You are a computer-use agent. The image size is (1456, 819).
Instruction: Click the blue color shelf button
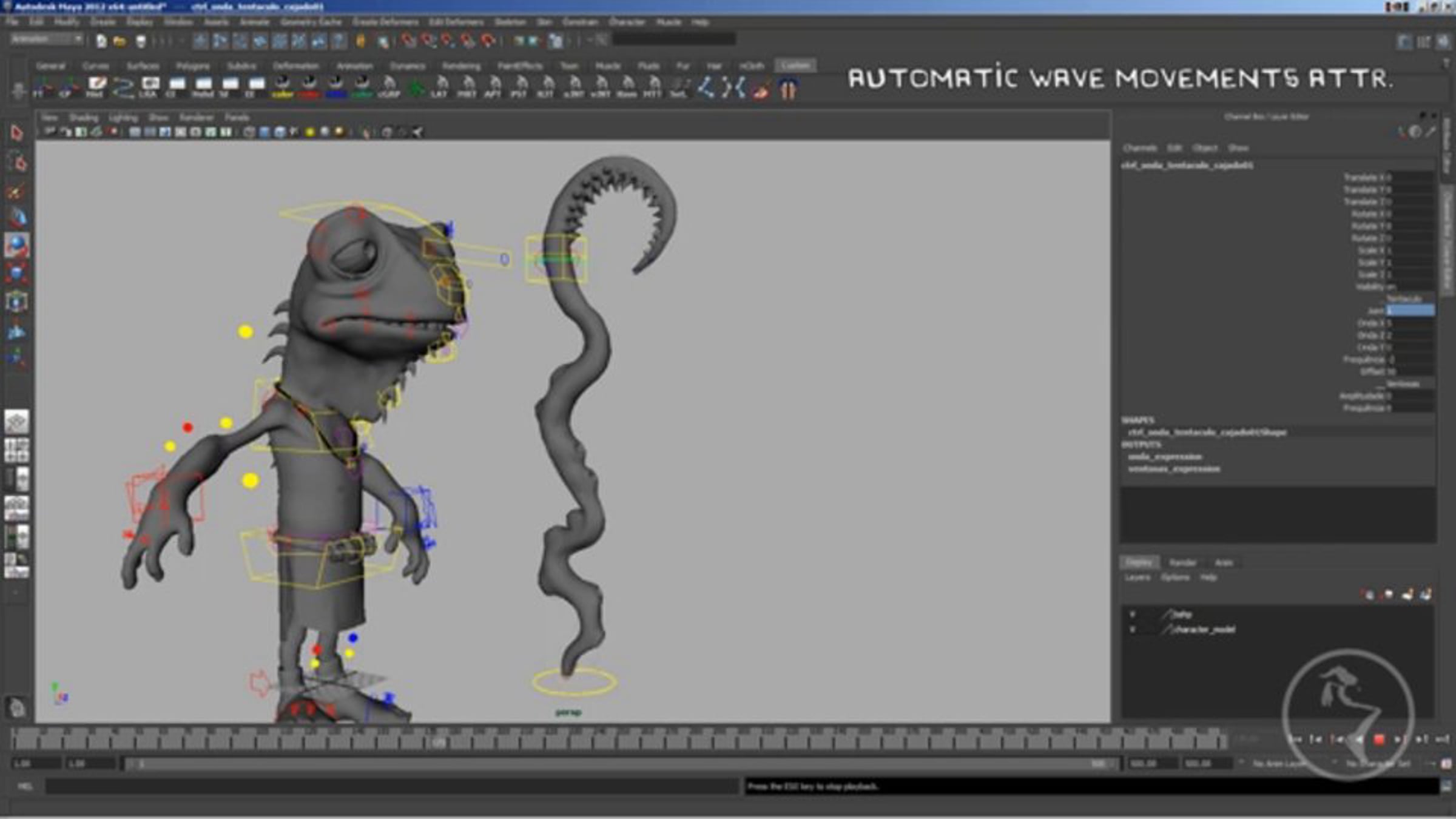335,86
